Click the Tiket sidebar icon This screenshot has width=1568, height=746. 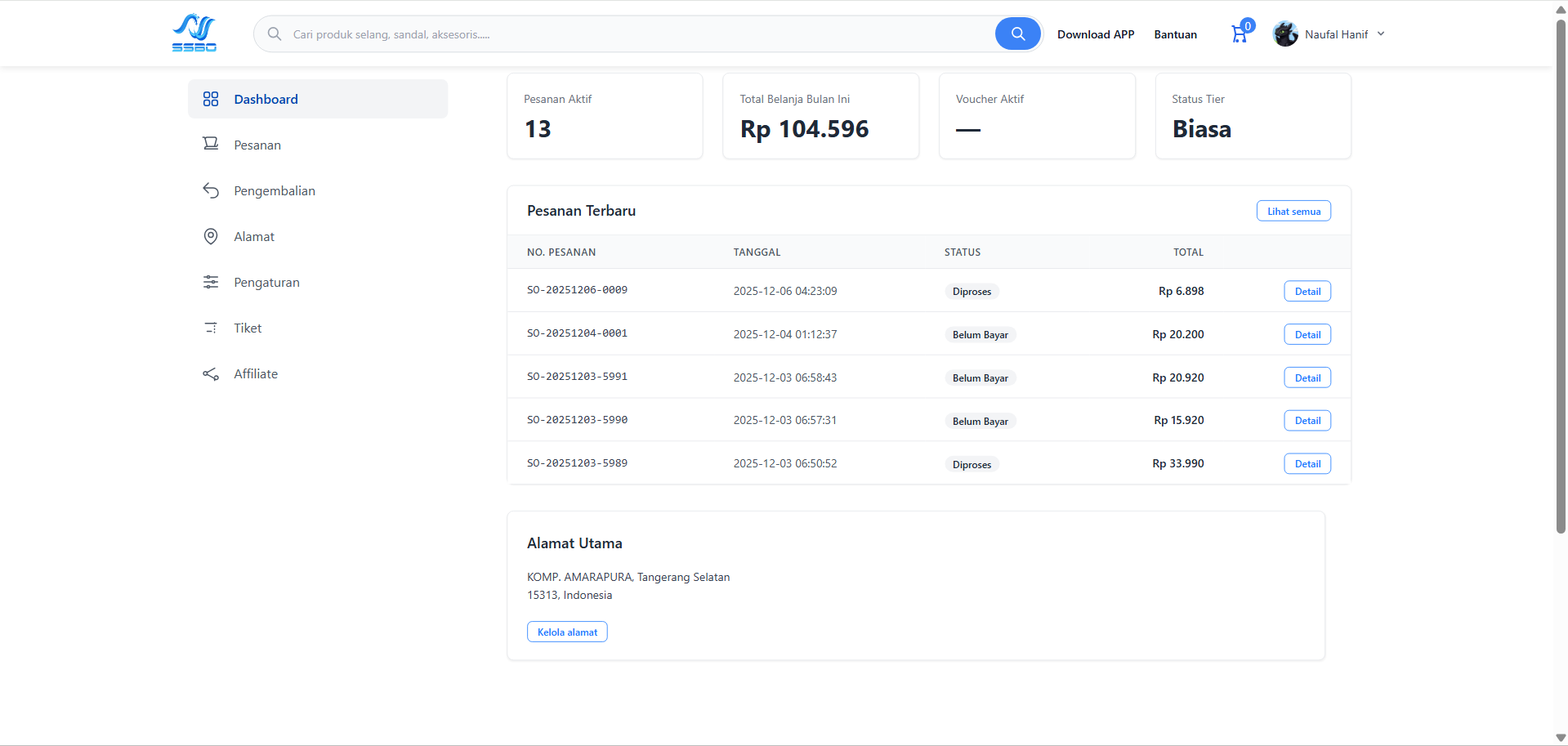[211, 328]
